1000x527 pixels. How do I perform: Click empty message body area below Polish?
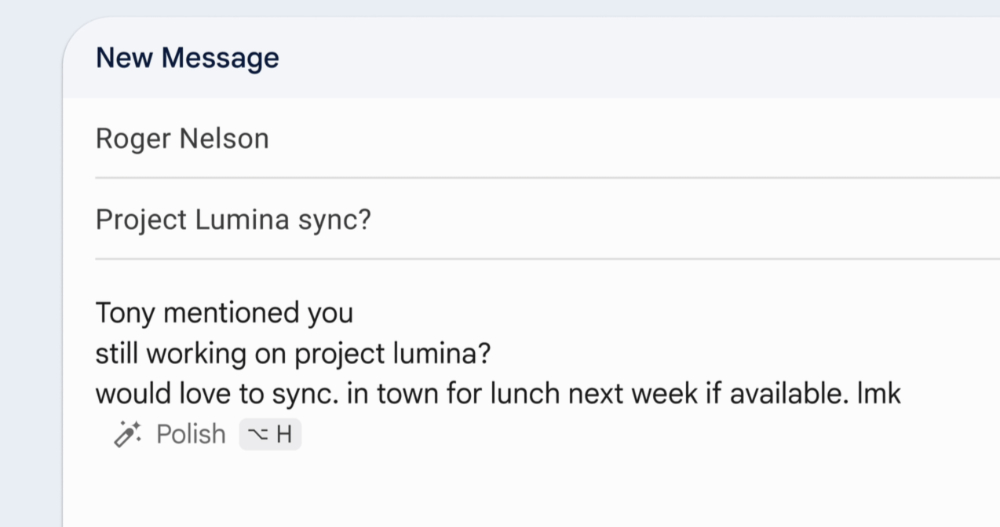click(x=529, y=488)
